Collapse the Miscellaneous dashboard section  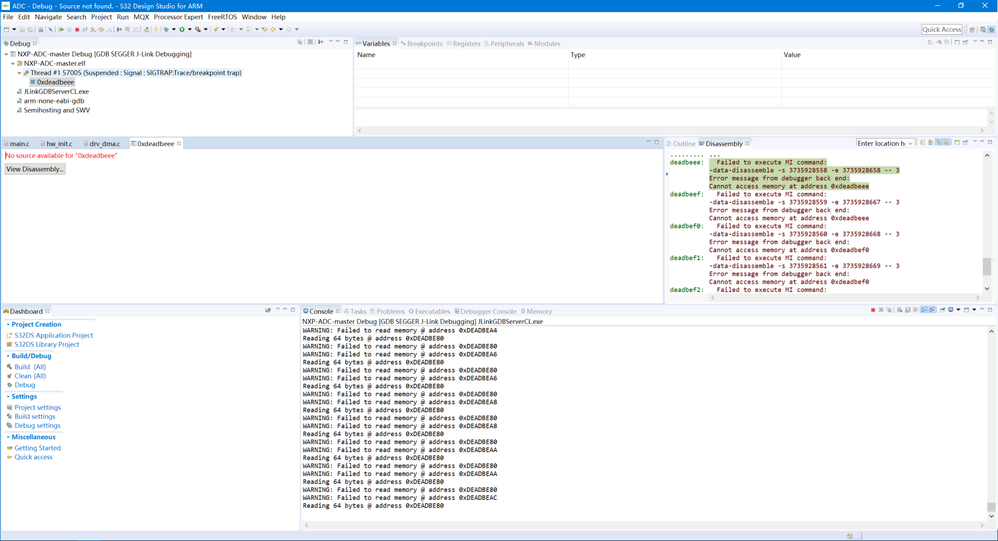[8, 437]
